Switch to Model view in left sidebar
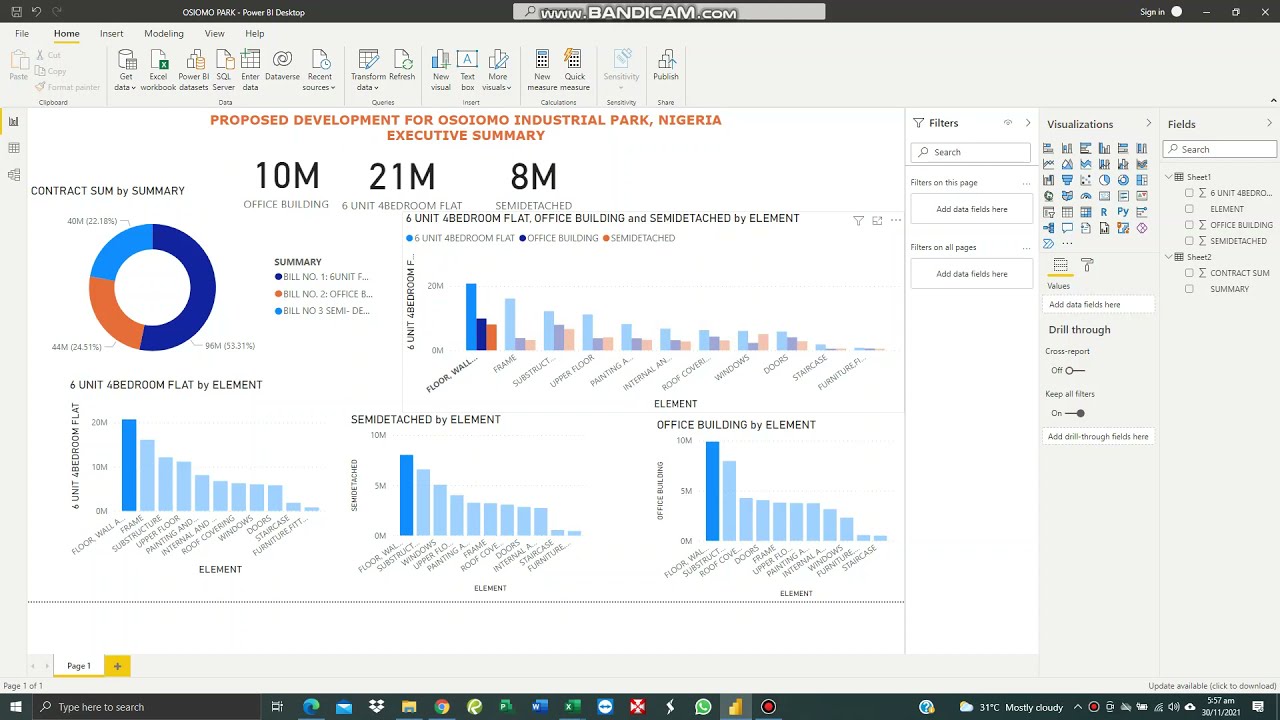Image resolution: width=1280 pixels, height=720 pixels. point(14,175)
